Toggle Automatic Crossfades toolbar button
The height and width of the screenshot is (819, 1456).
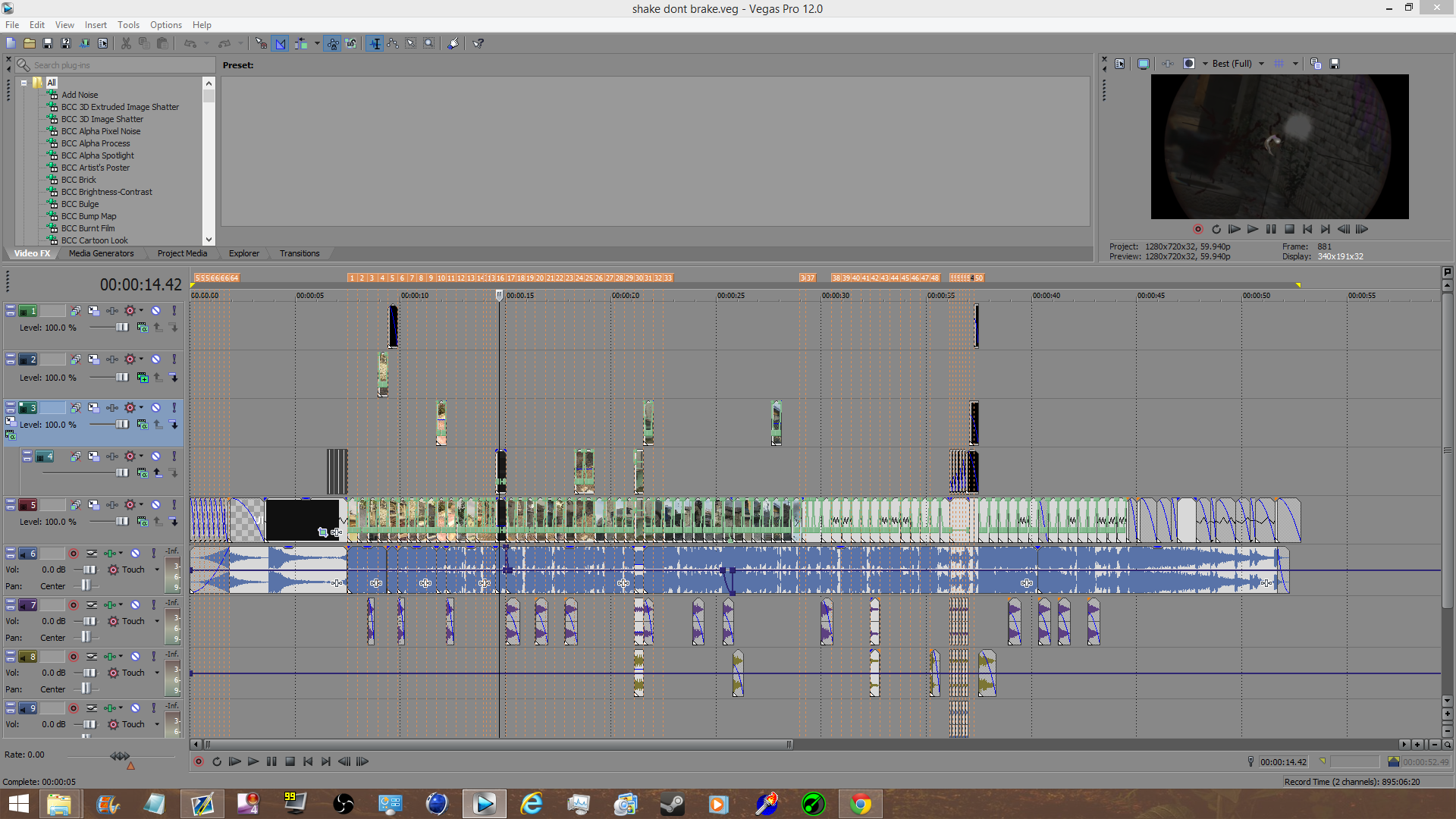[x=281, y=43]
